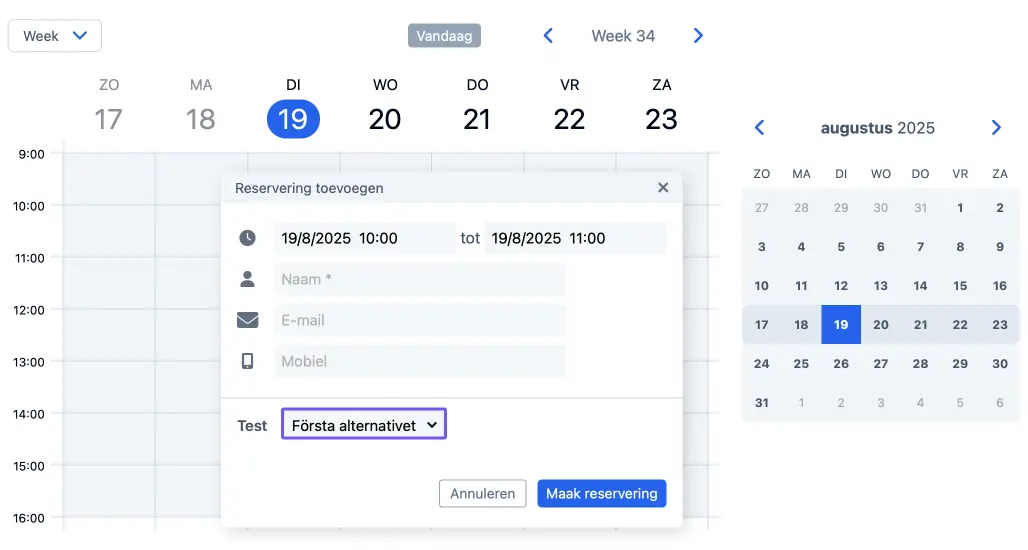Click the start date field 19/8/2025 10:00
The image size is (1028, 550).
(x=365, y=238)
